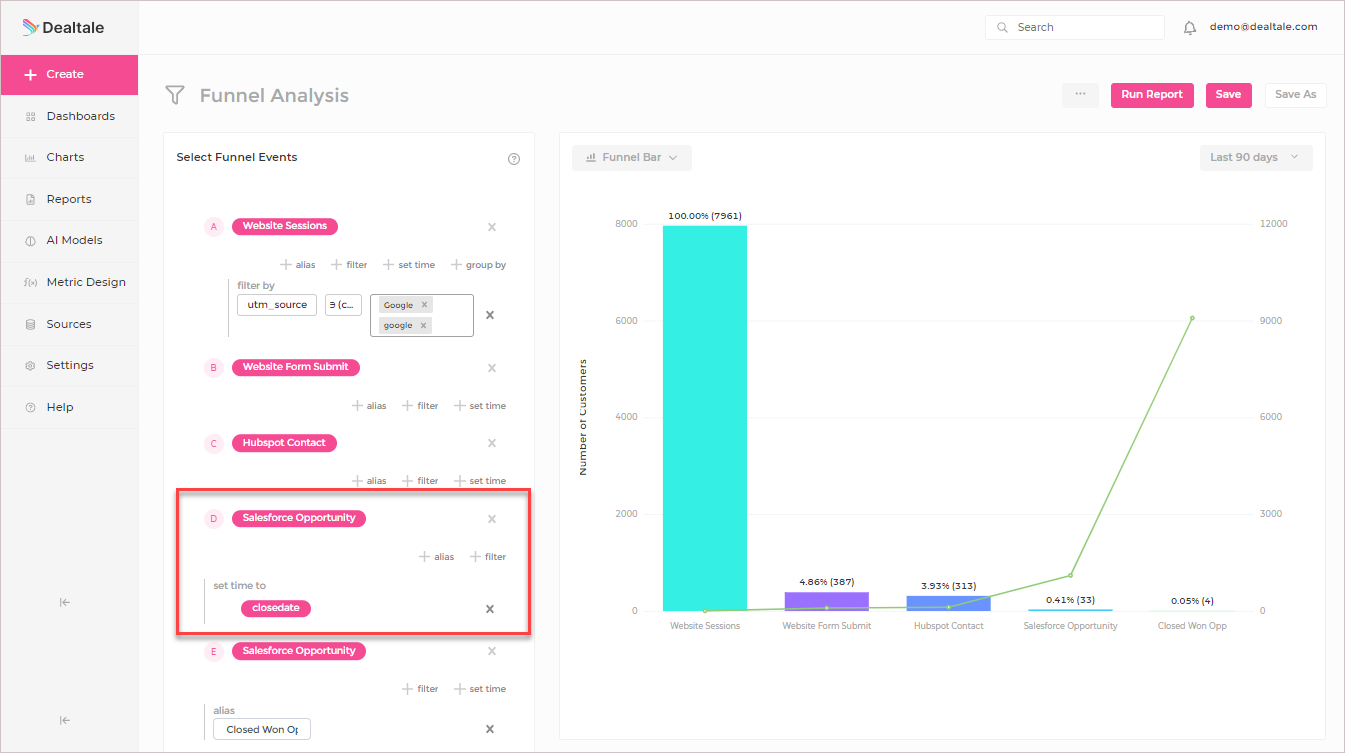
Task: Remove step E Salesforce Opportunity
Action: coord(492,651)
